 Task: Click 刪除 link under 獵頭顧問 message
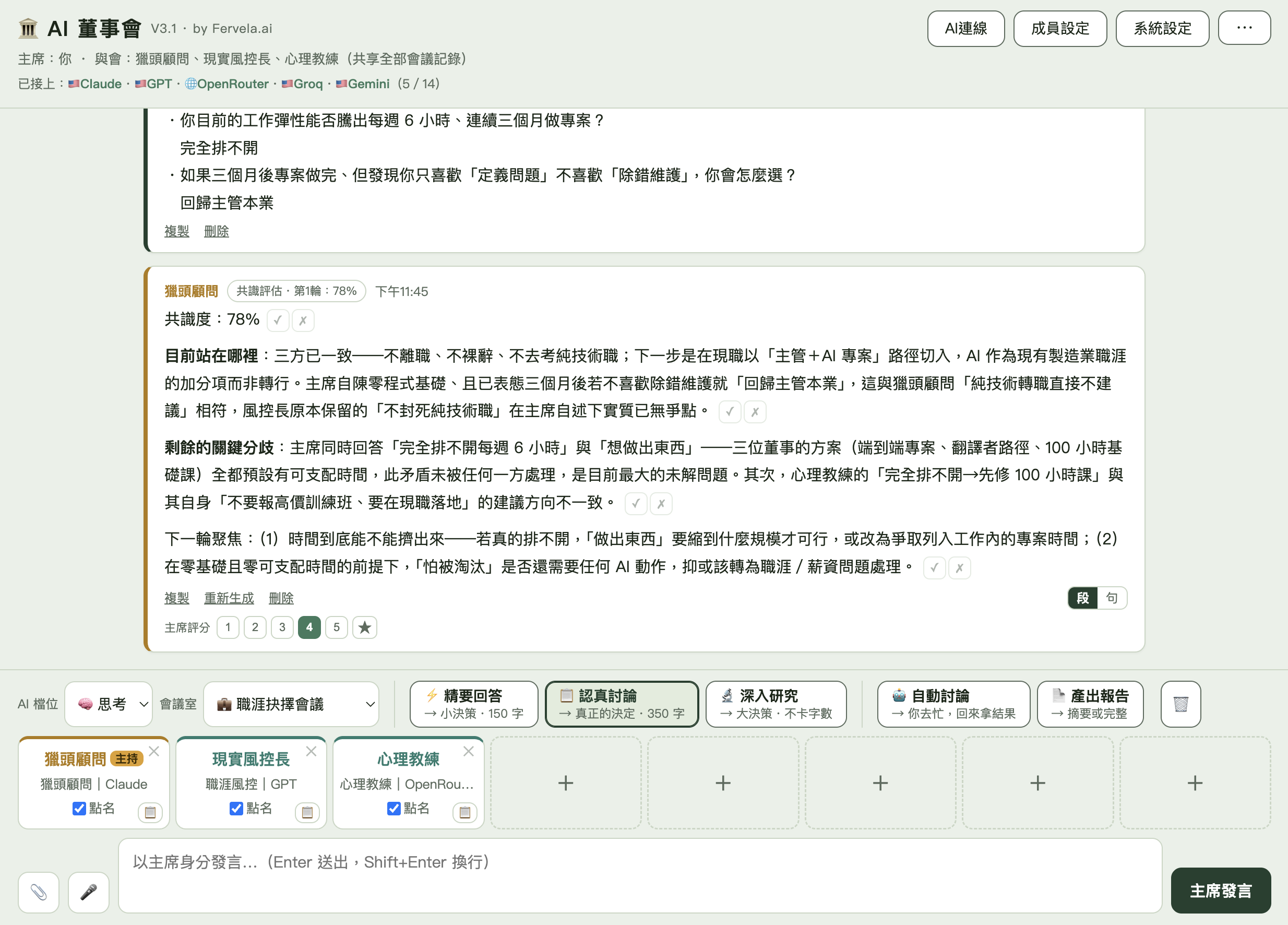click(281, 598)
